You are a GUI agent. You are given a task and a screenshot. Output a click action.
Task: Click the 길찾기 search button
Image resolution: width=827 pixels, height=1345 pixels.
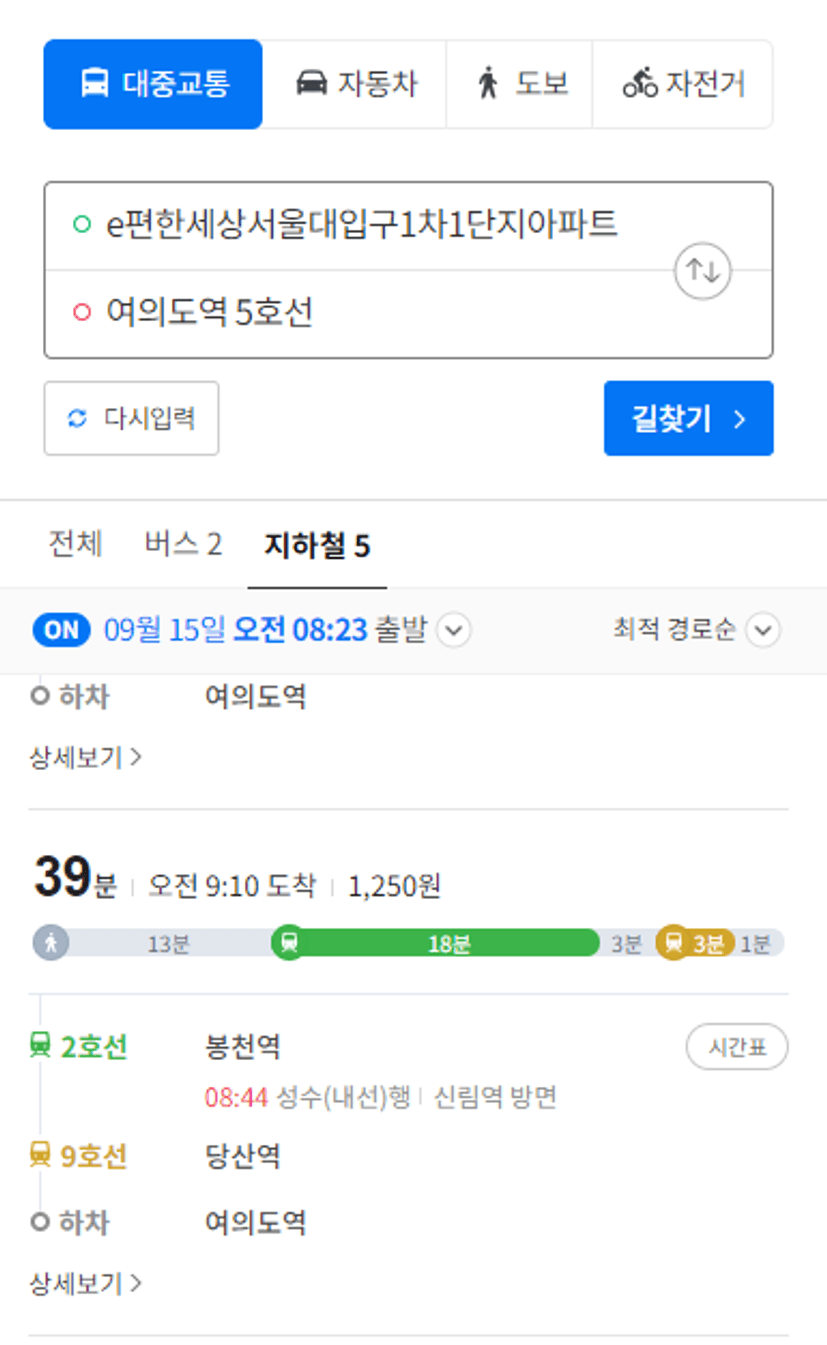coord(688,418)
